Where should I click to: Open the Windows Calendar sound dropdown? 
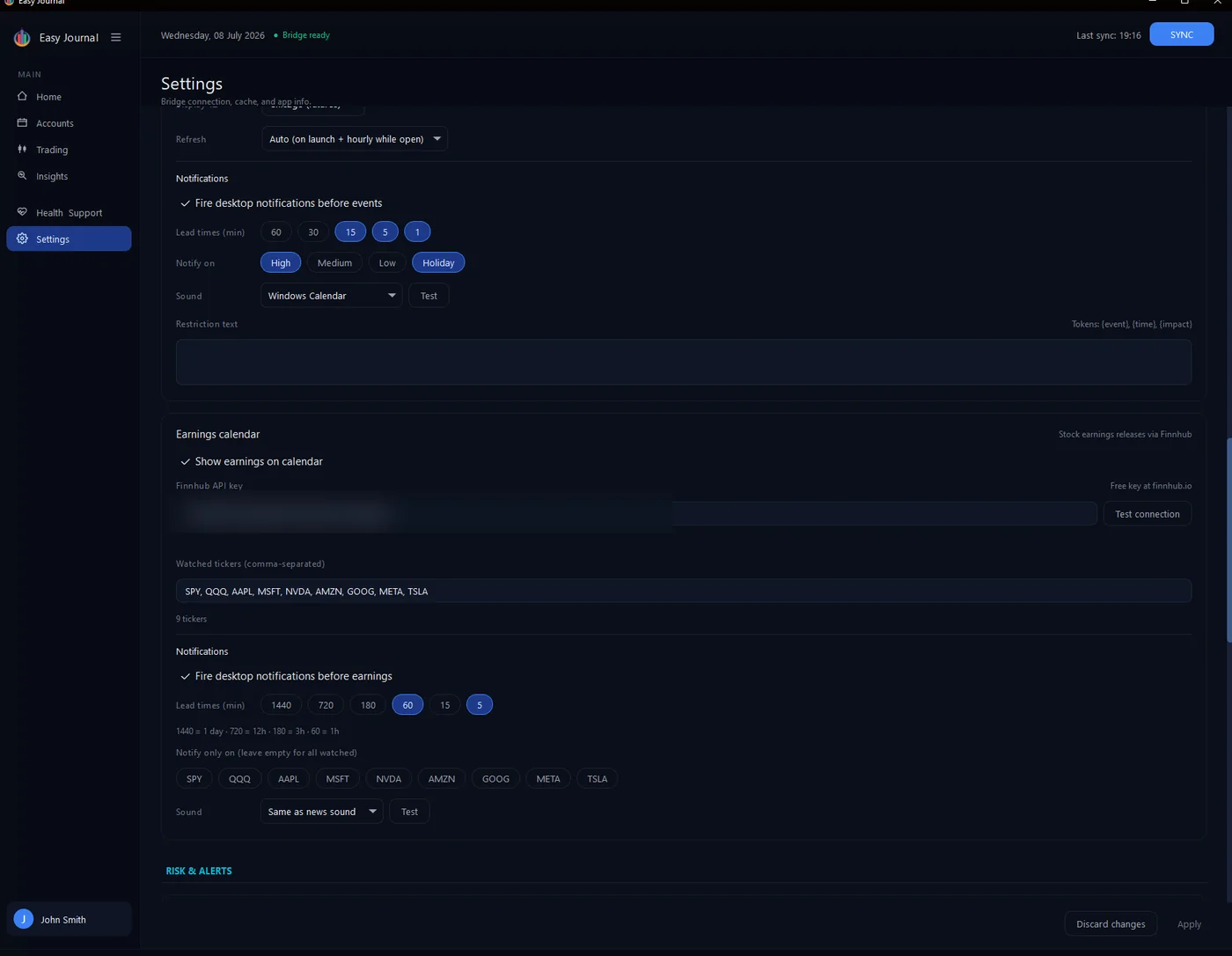pyautogui.click(x=331, y=296)
